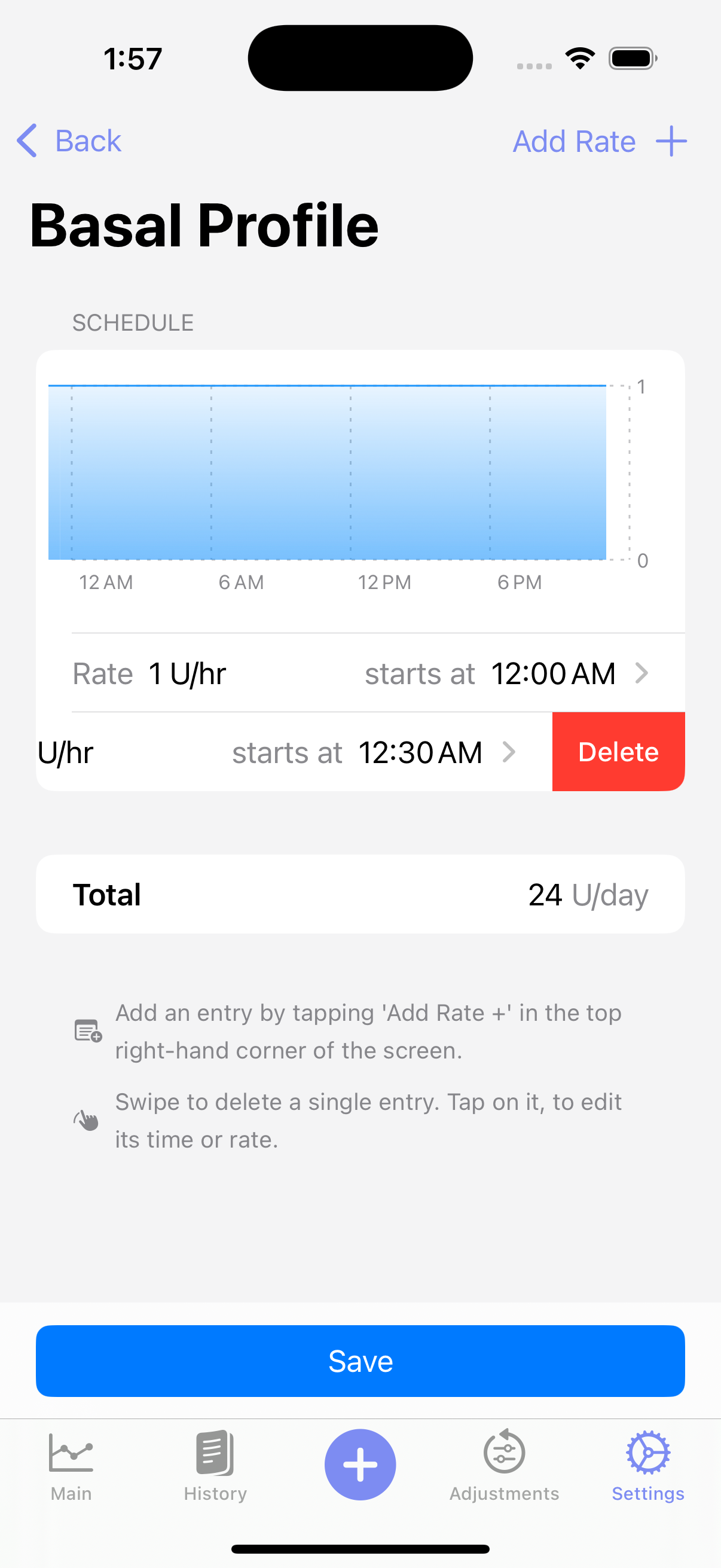Image resolution: width=721 pixels, height=1568 pixels.
Task: Switch to the History tab label
Action: (215, 1494)
